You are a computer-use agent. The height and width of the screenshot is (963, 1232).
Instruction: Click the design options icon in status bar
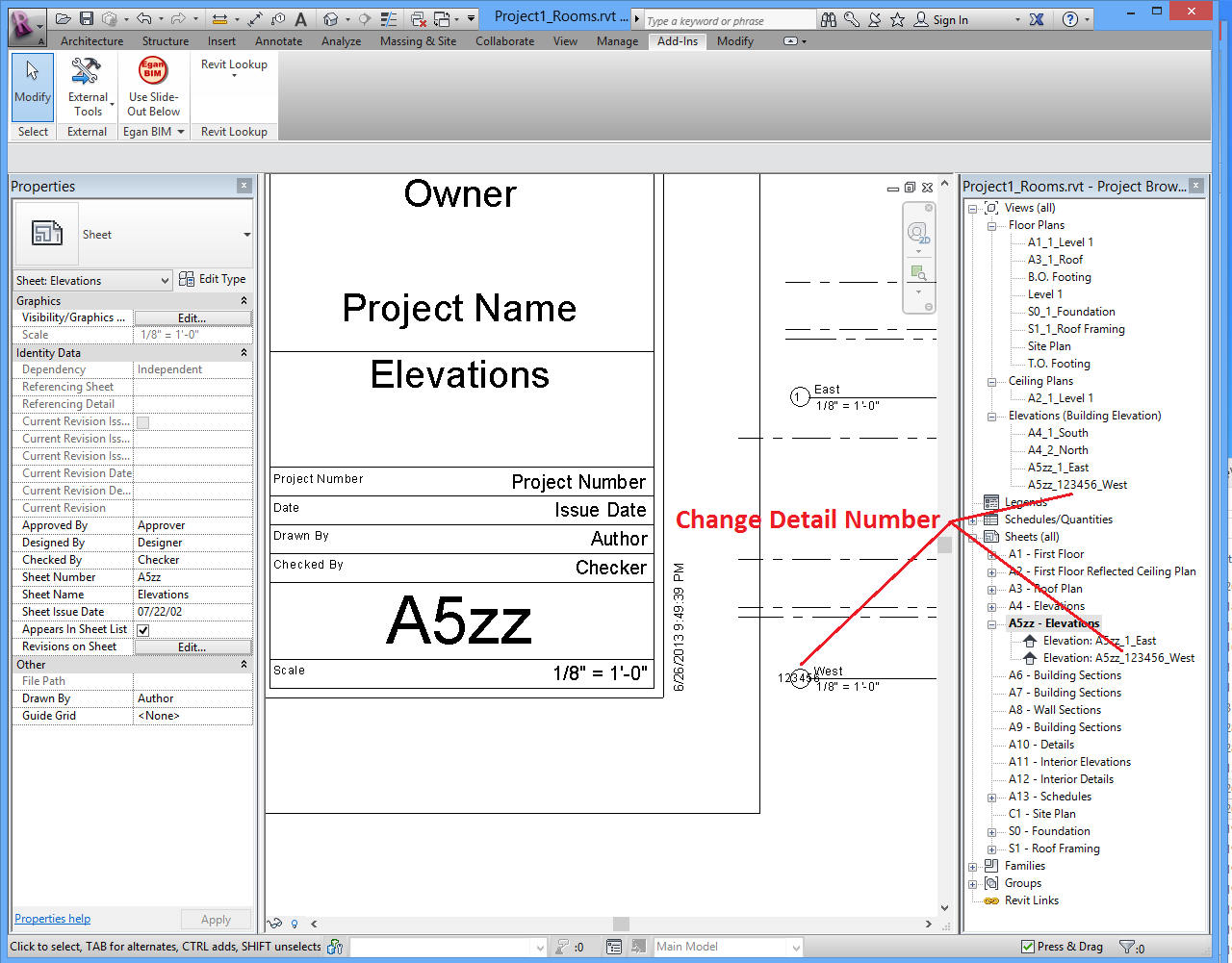point(614,947)
